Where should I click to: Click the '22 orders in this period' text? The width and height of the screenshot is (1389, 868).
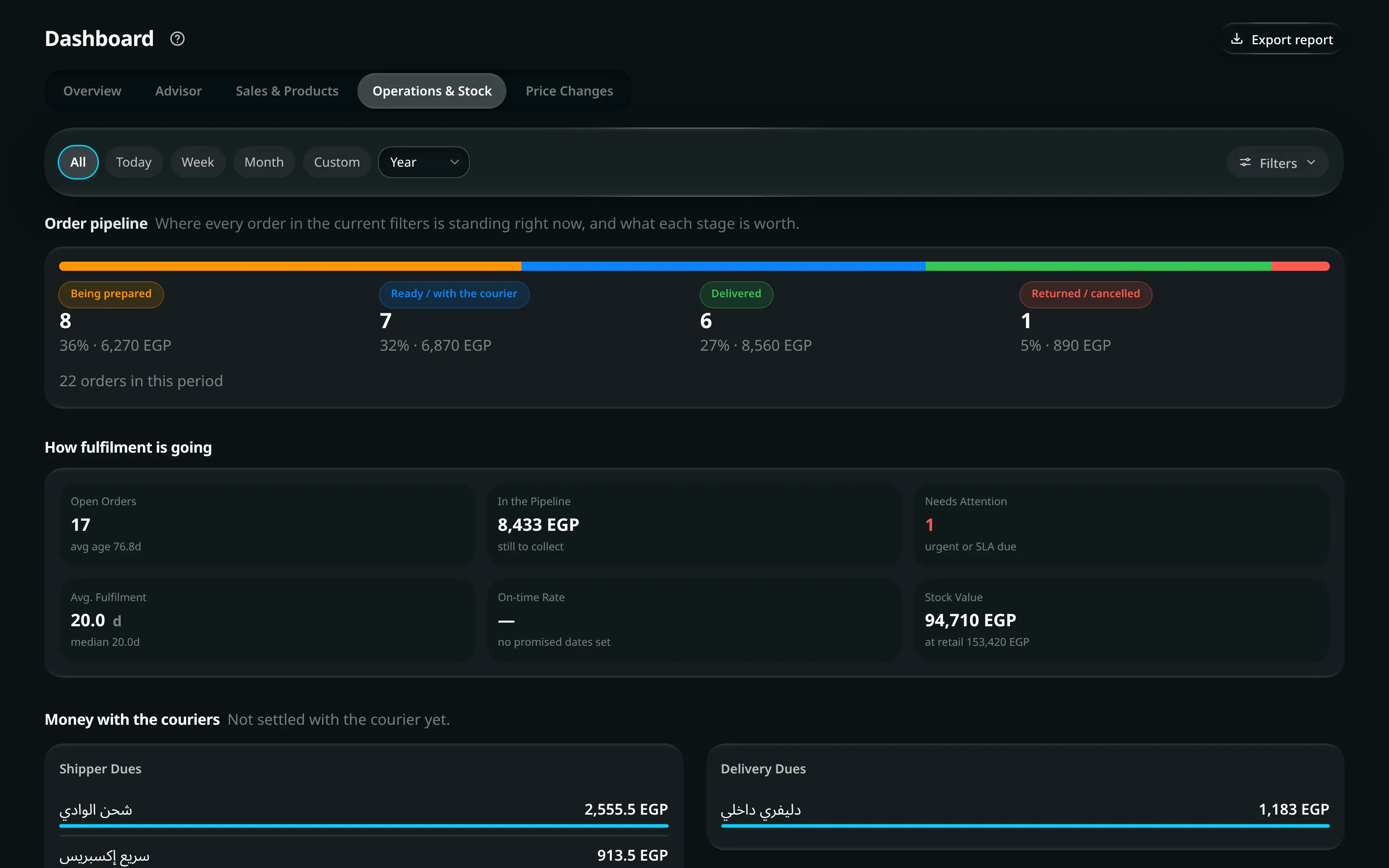(x=141, y=381)
